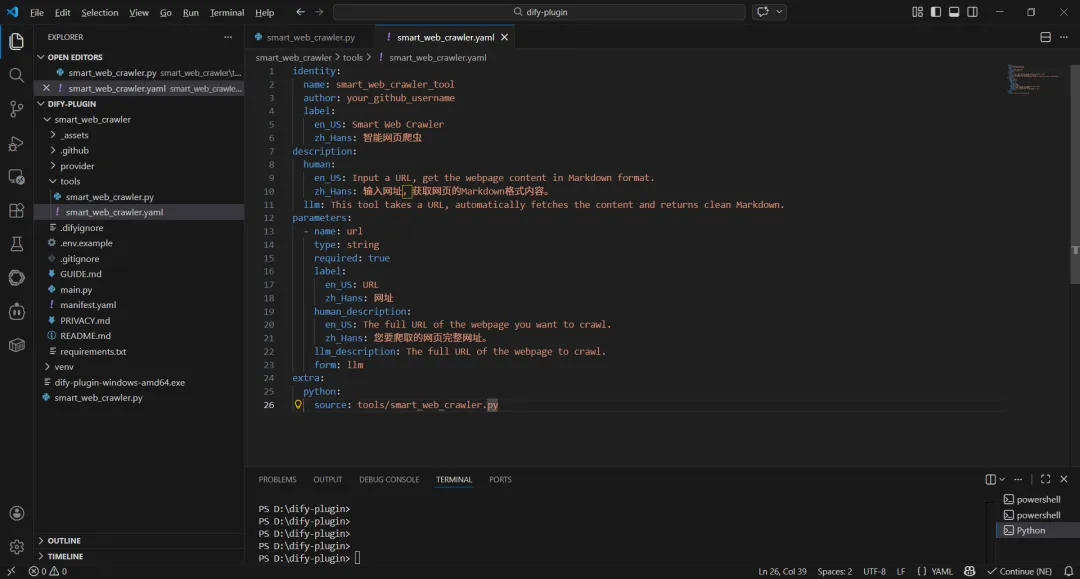
Task: Click Go Forward arrow in title bar
Action: [319, 12]
